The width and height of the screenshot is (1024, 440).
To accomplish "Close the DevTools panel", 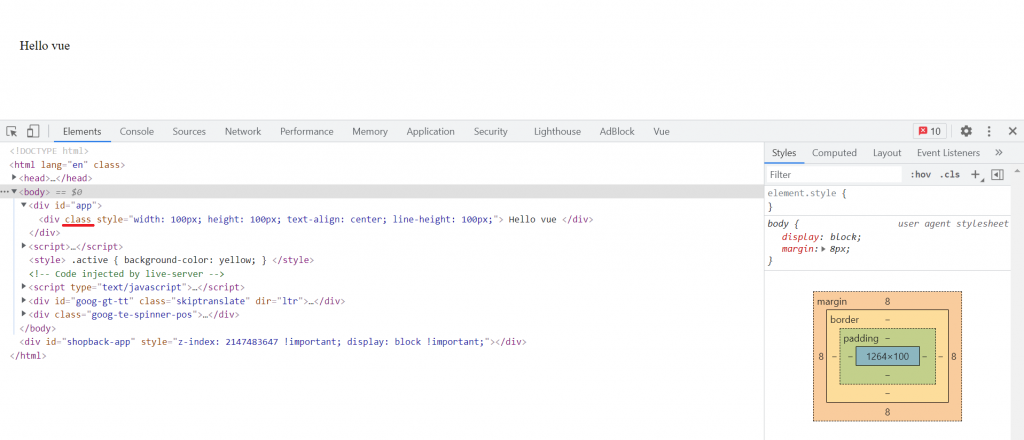I will point(1012,131).
